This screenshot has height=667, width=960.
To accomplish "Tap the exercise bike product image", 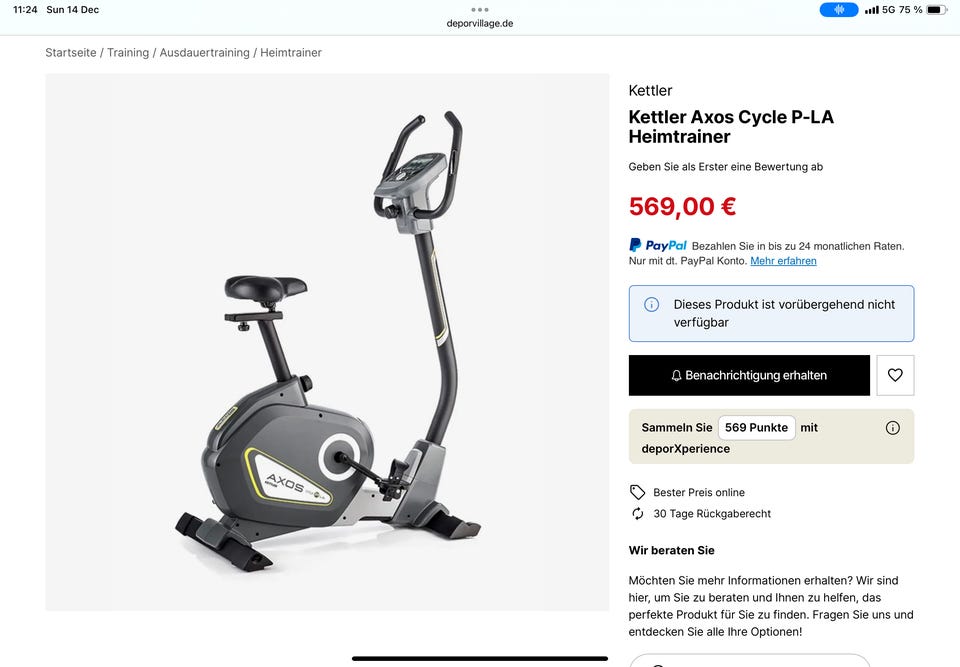I will pyautogui.click(x=327, y=342).
